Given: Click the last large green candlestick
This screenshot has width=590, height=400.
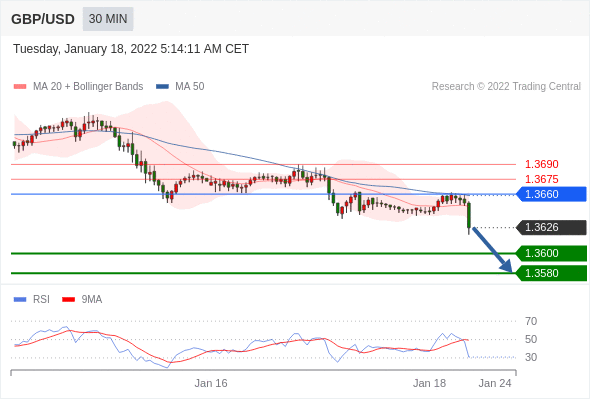Looking at the screenshot, I should [x=469, y=215].
